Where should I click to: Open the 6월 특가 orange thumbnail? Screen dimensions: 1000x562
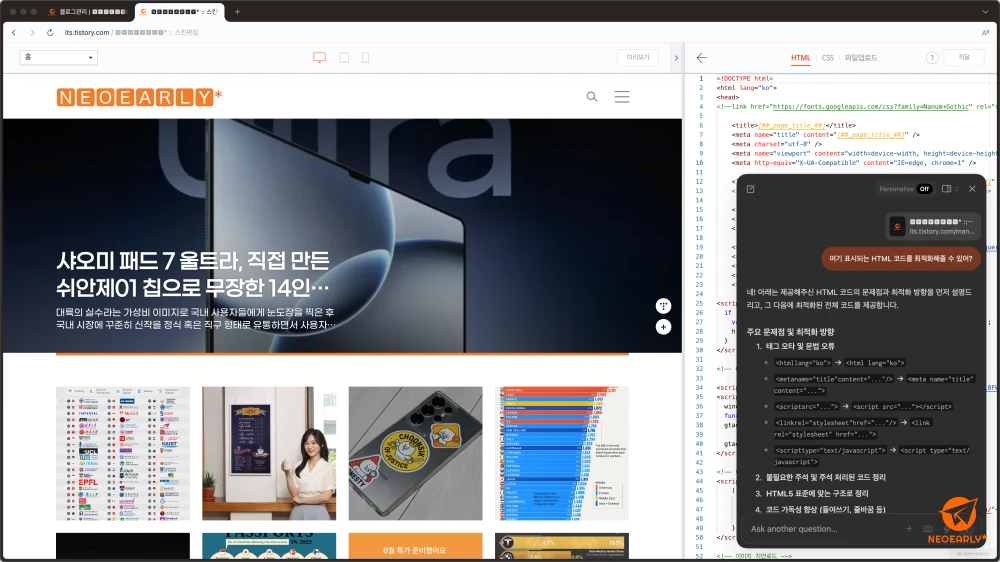coord(415,546)
